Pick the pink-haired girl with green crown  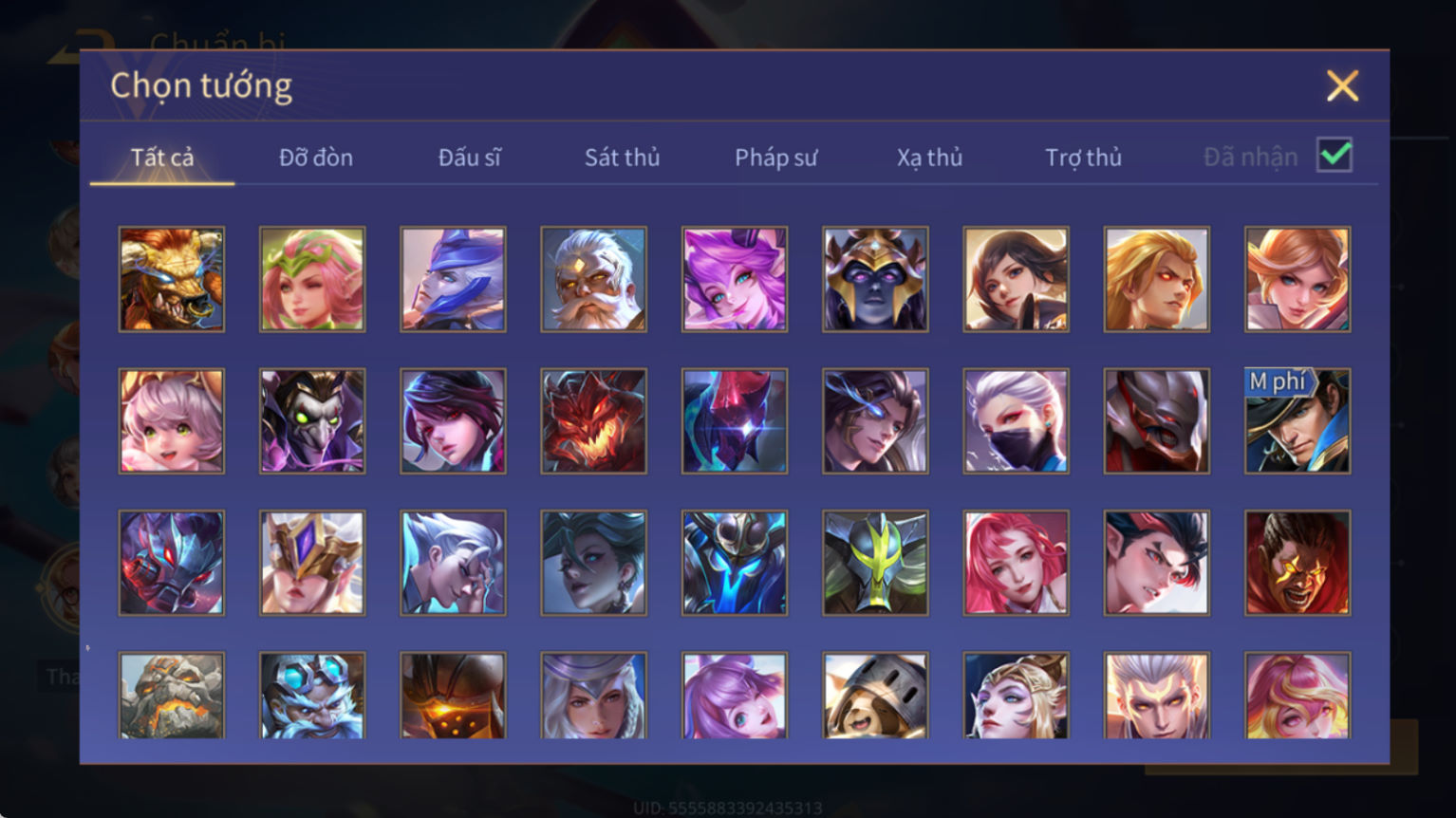(x=312, y=279)
